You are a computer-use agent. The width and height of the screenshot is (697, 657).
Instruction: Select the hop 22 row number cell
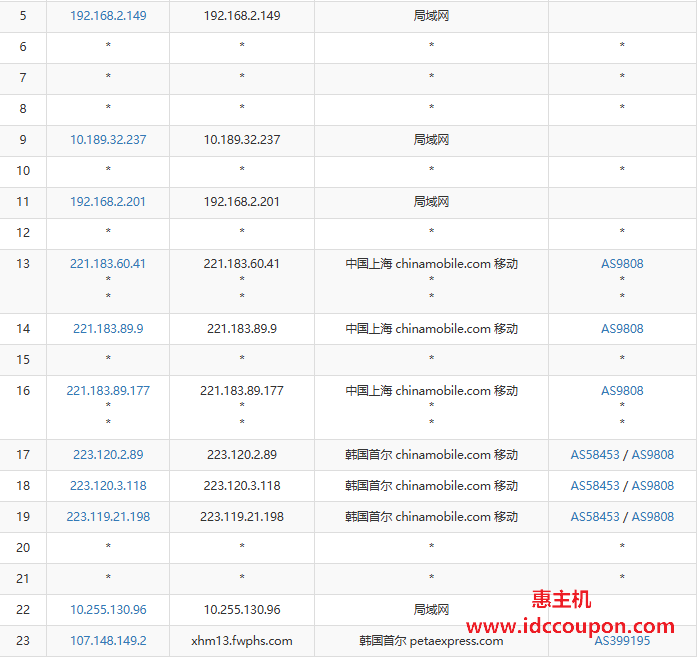pos(23,610)
